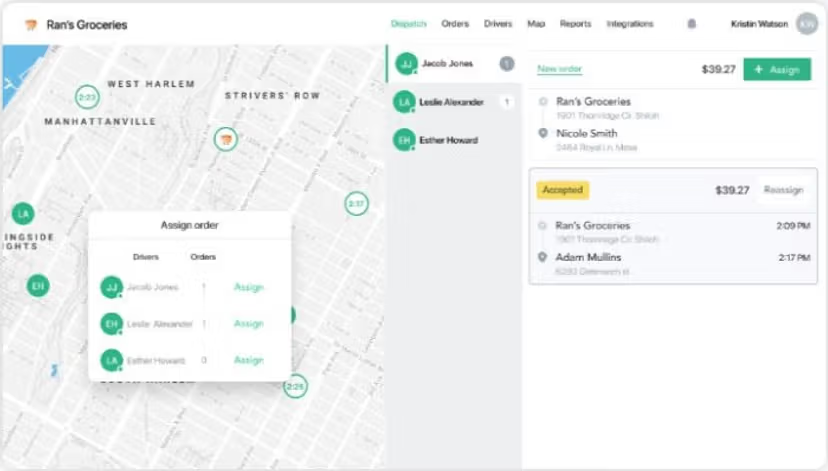Image resolution: width=828 pixels, height=471 pixels.
Task: Click the Orders column header in popup
Action: [203, 257]
